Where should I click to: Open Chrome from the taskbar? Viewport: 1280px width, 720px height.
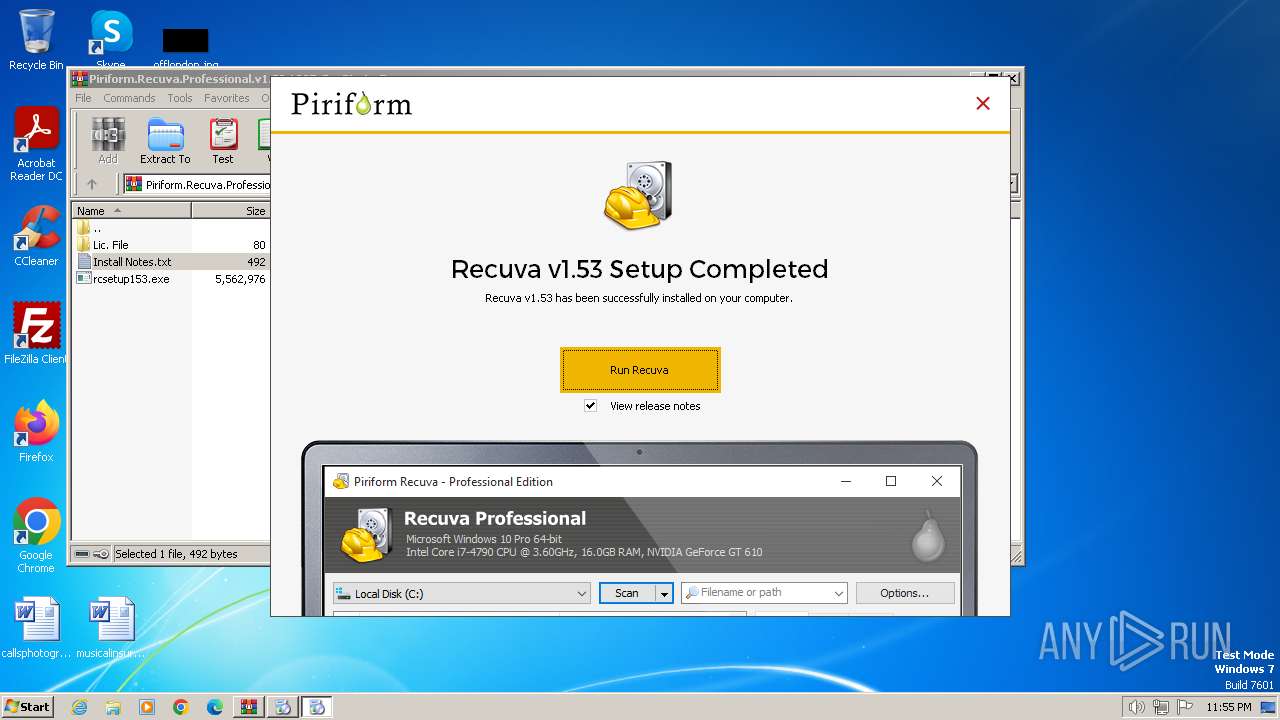click(x=181, y=707)
